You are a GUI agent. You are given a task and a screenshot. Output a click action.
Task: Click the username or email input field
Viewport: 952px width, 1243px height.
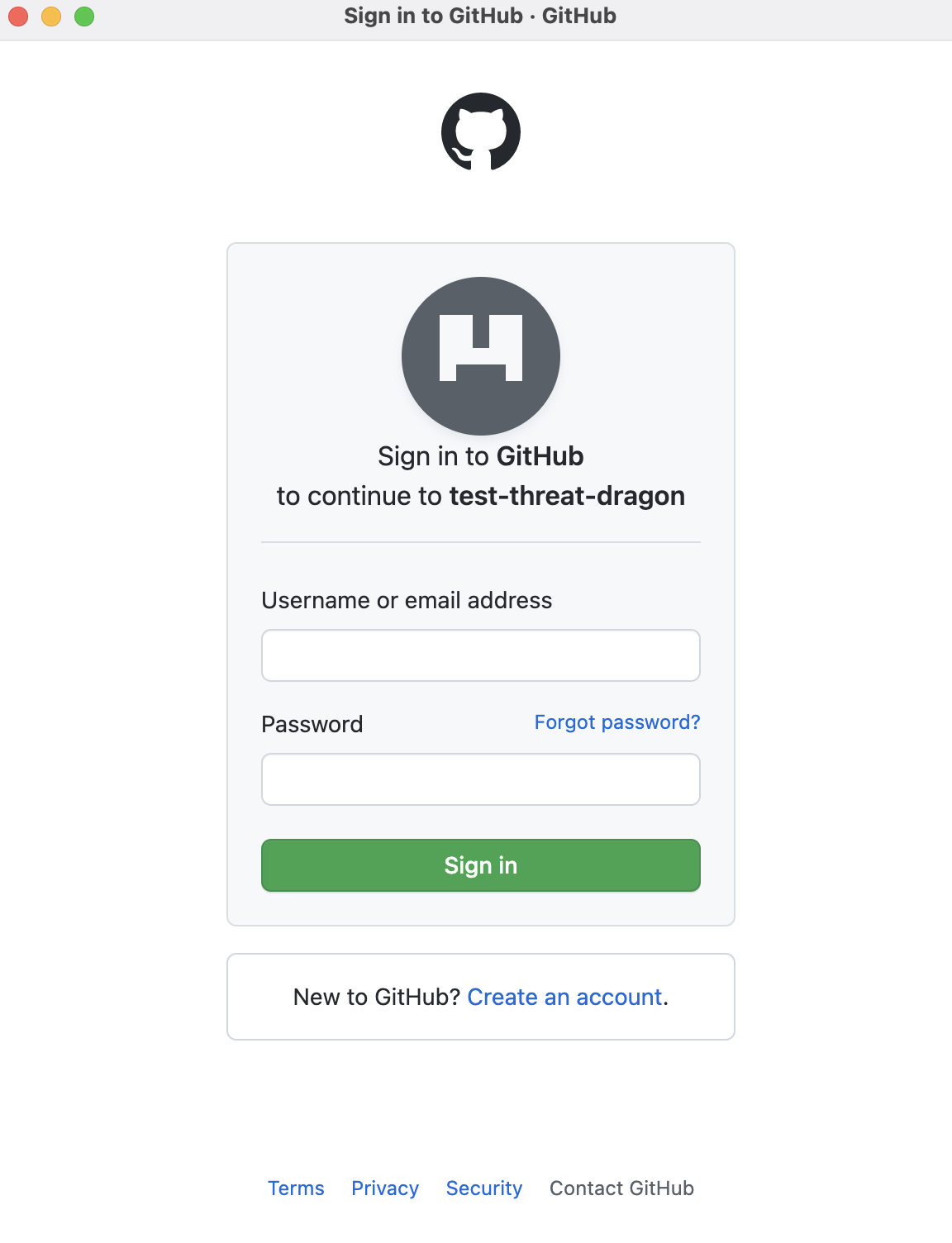pyautogui.click(x=481, y=655)
